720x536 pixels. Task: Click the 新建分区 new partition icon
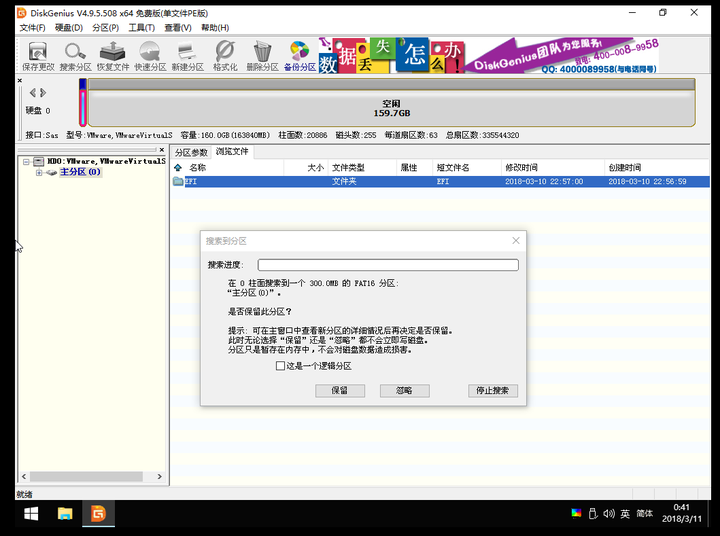click(187, 56)
